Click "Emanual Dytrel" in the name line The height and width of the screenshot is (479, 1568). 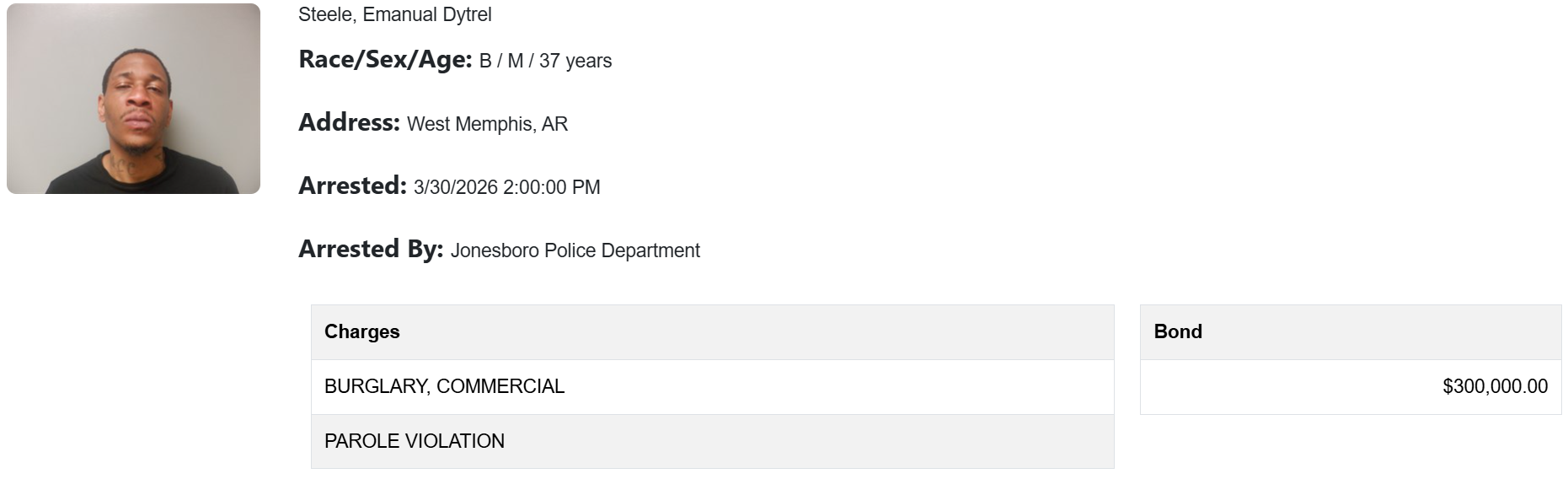click(x=427, y=14)
